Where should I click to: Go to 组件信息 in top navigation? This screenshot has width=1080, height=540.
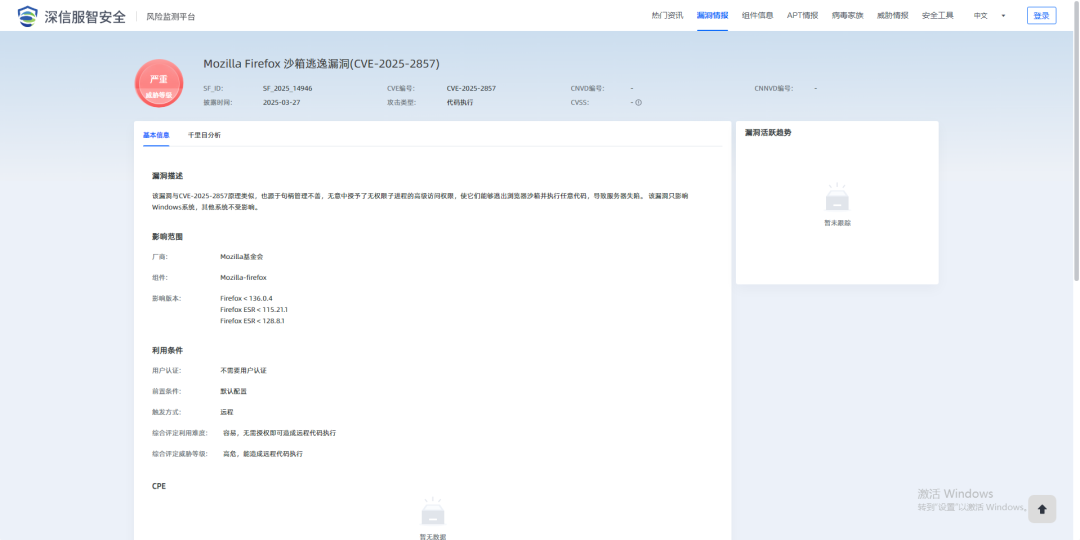[758, 16]
